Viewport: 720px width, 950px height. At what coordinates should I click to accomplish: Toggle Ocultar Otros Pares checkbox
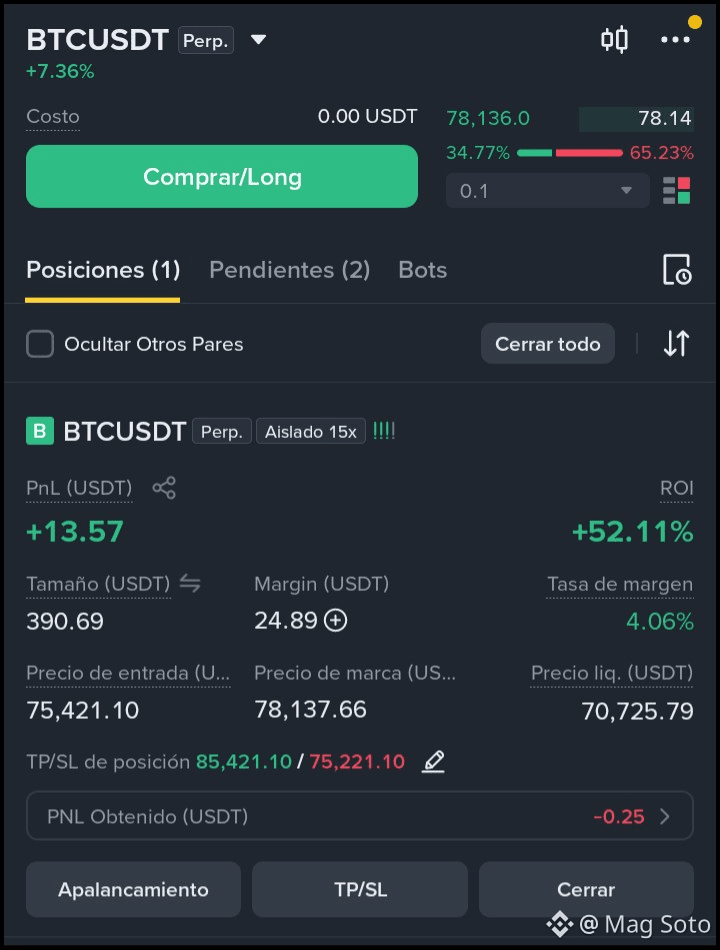[x=40, y=344]
